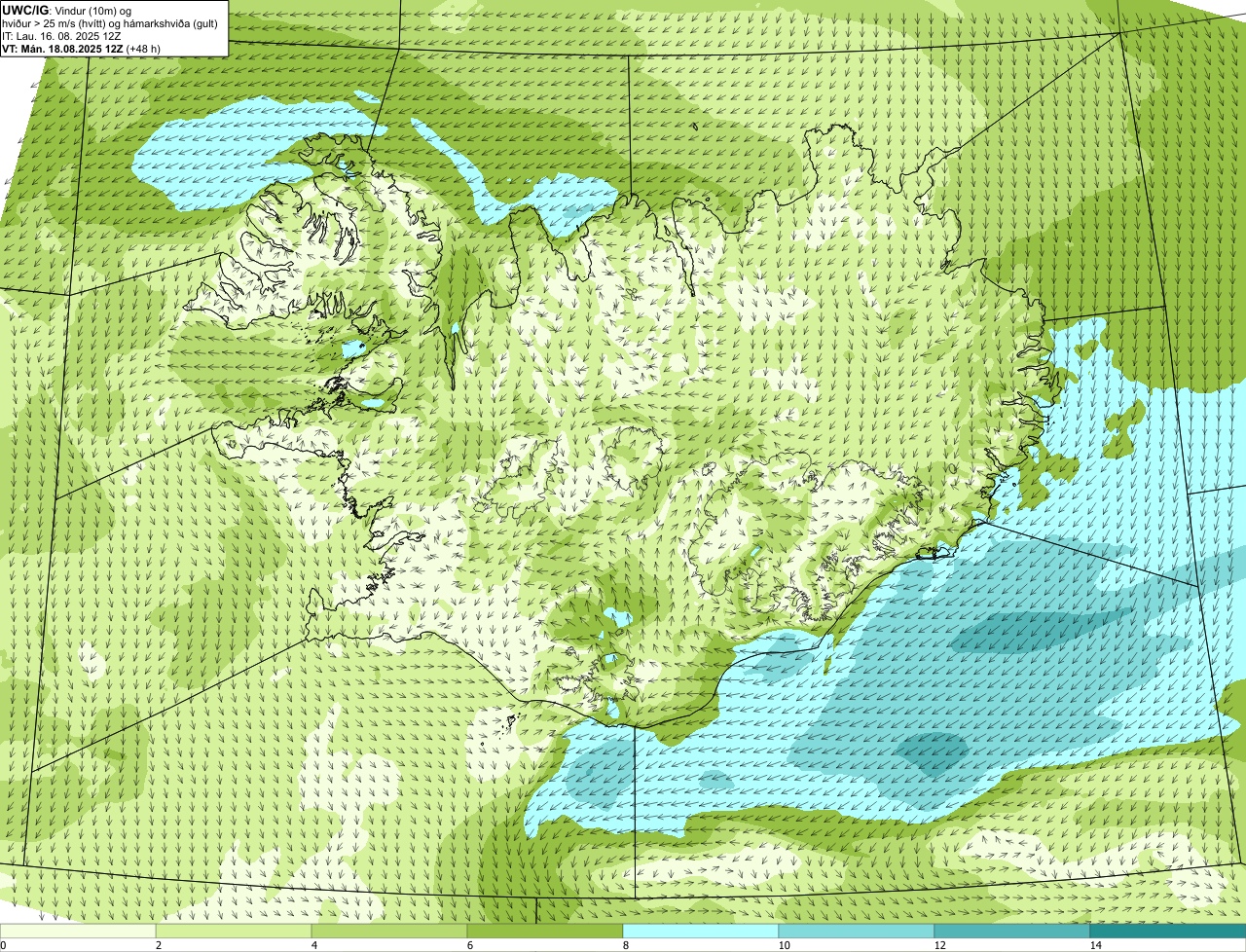Click the legend scale label '2'
This screenshot has height=952, width=1246.
(x=159, y=945)
